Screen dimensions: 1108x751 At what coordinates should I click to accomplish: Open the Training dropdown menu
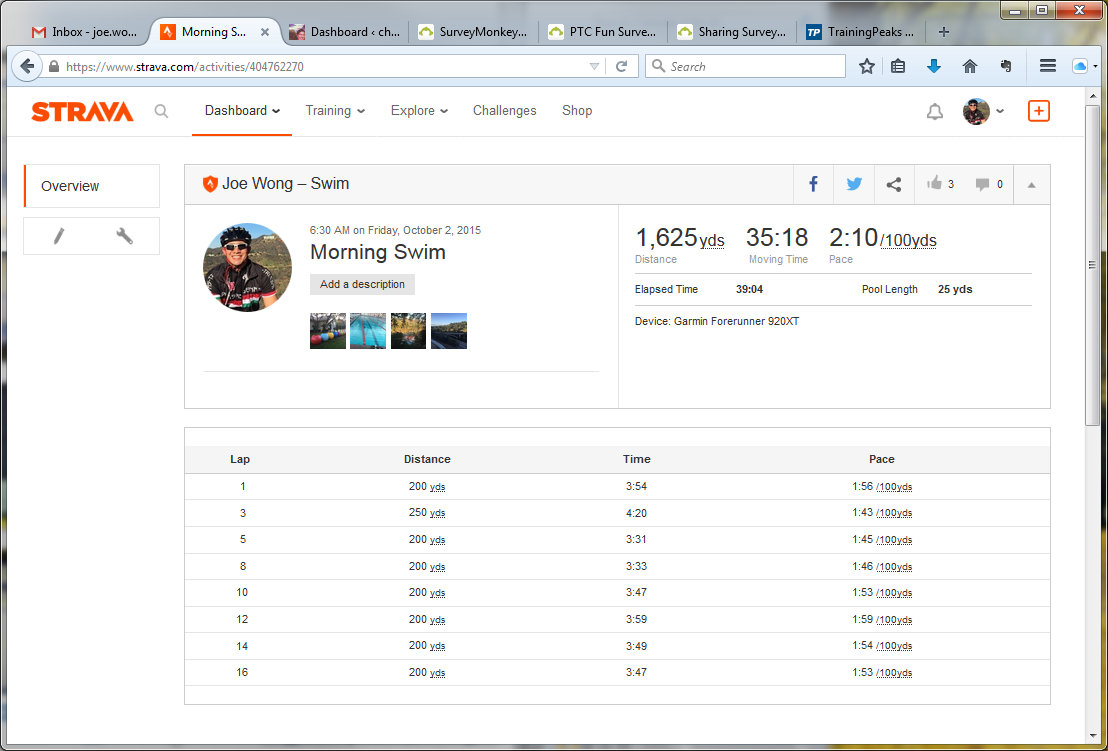pyautogui.click(x=335, y=111)
